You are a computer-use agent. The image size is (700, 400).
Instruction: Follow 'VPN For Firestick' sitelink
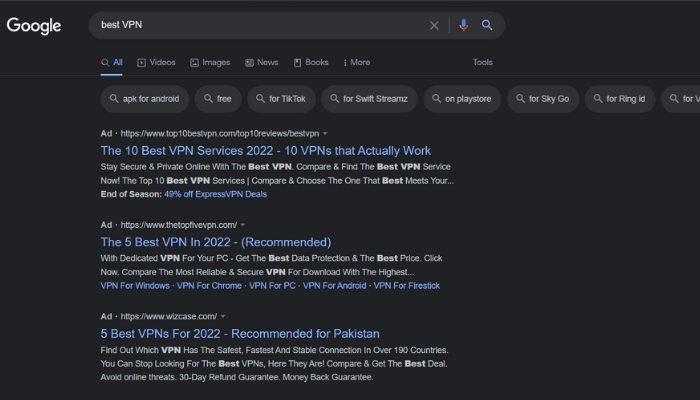(407, 286)
